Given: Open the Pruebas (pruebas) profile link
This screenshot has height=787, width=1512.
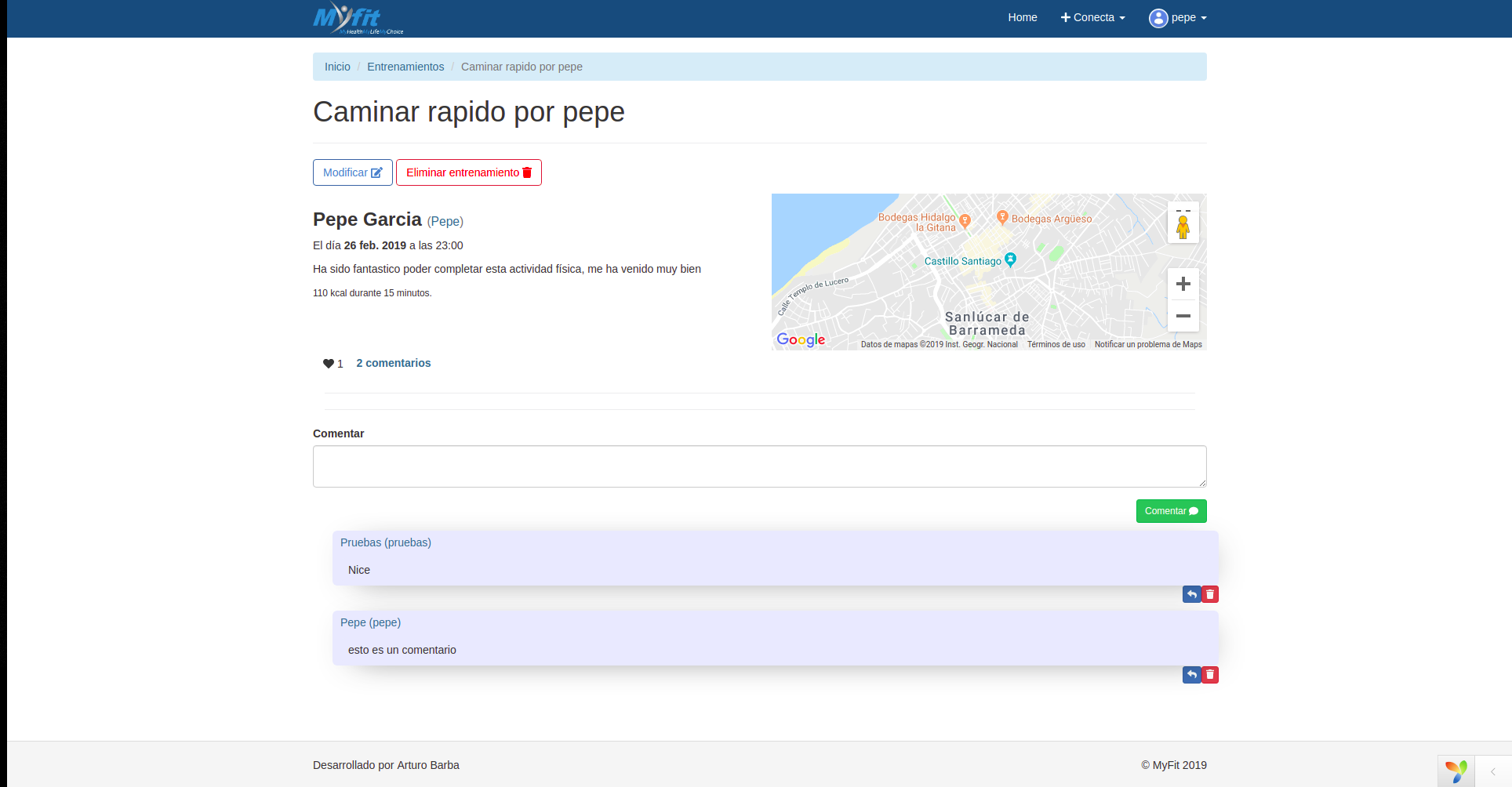Looking at the screenshot, I should point(386,542).
